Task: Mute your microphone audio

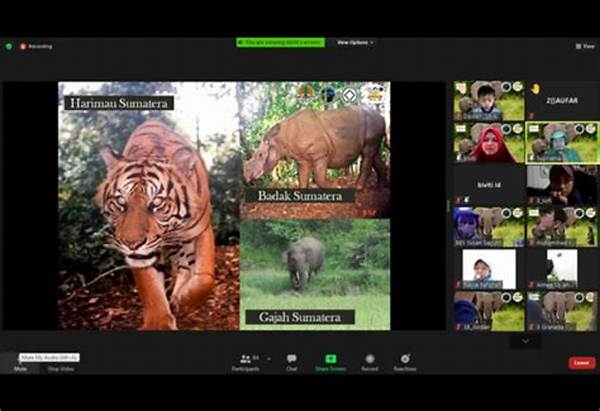Action: pyautogui.click(x=20, y=364)
